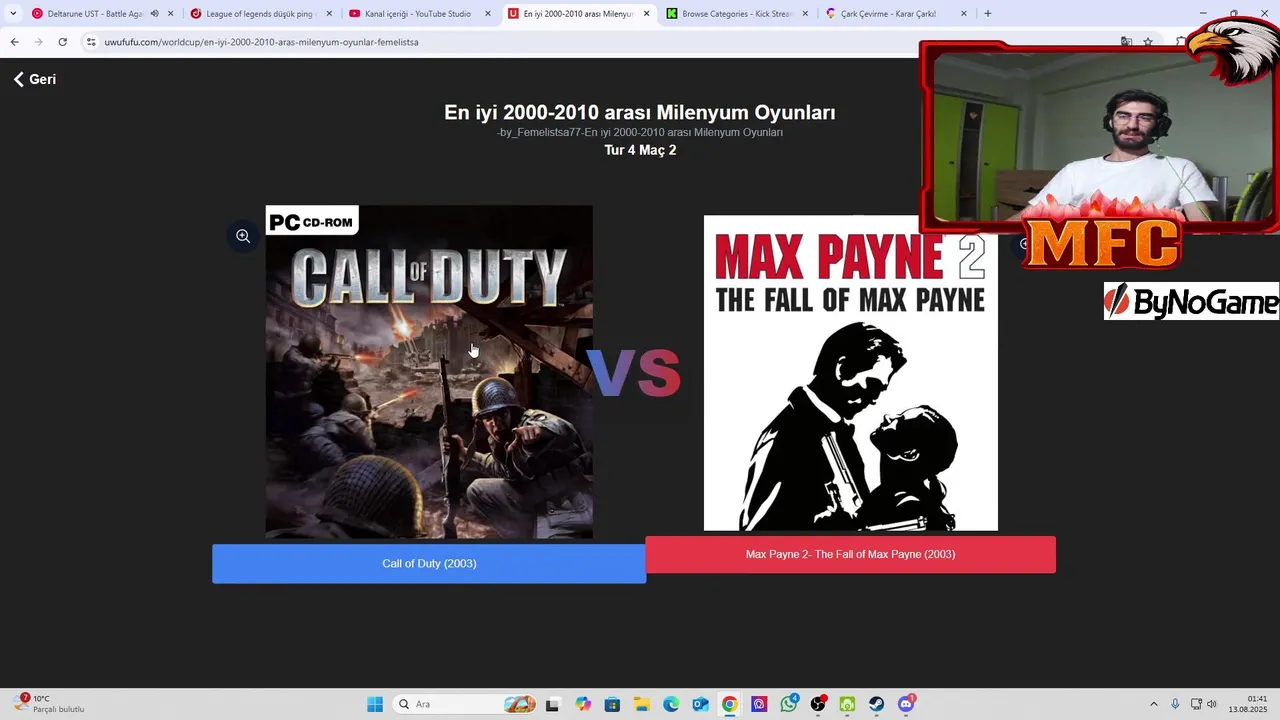
Task: Open OBS Studio from the taskbar
Action: (818, 704)
